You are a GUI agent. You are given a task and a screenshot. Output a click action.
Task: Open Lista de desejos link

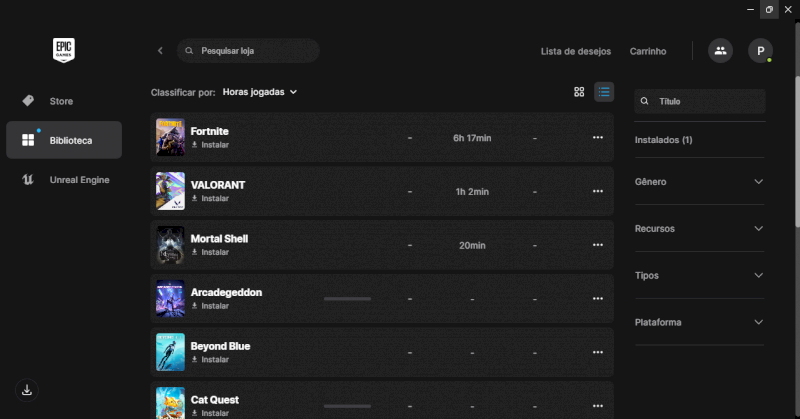pyautogui.click(x=575, y=51)
